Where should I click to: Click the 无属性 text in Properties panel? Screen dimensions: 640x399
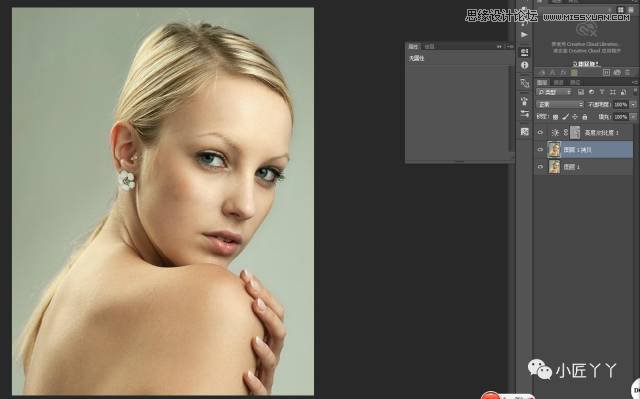coord(417,58)
